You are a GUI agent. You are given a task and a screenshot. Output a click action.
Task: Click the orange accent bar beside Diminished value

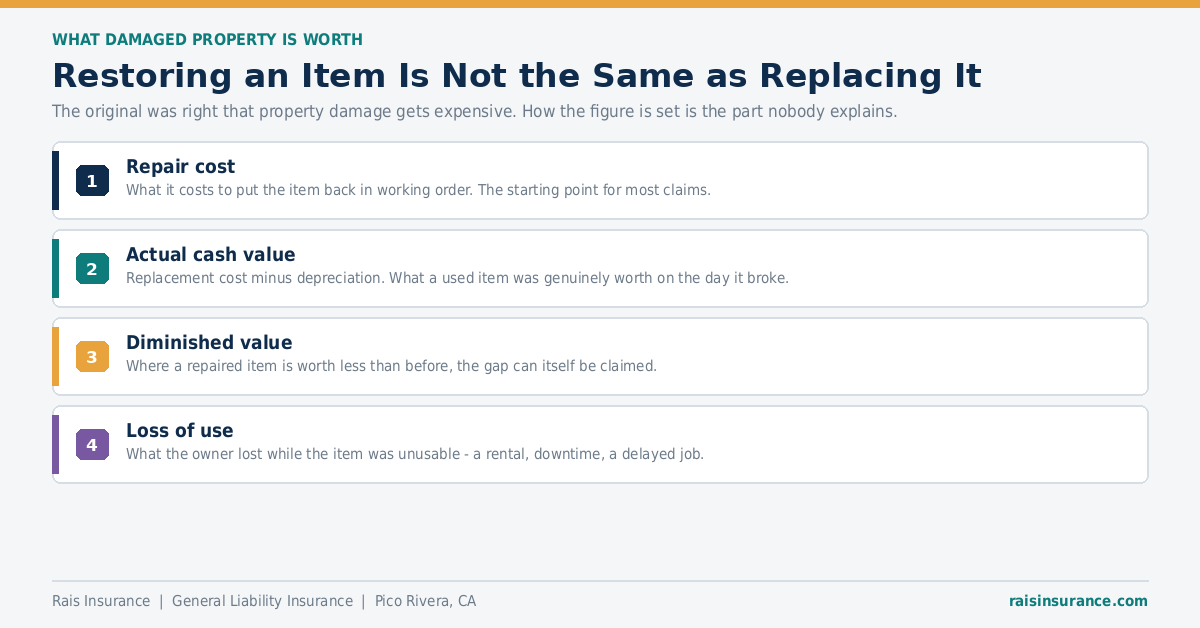[56, 357]
